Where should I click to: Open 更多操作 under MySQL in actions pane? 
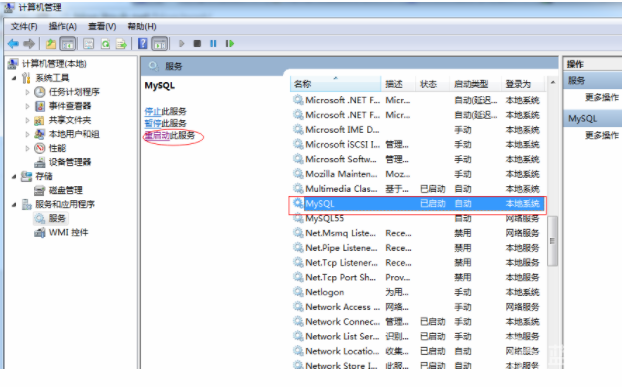point(601,135)
